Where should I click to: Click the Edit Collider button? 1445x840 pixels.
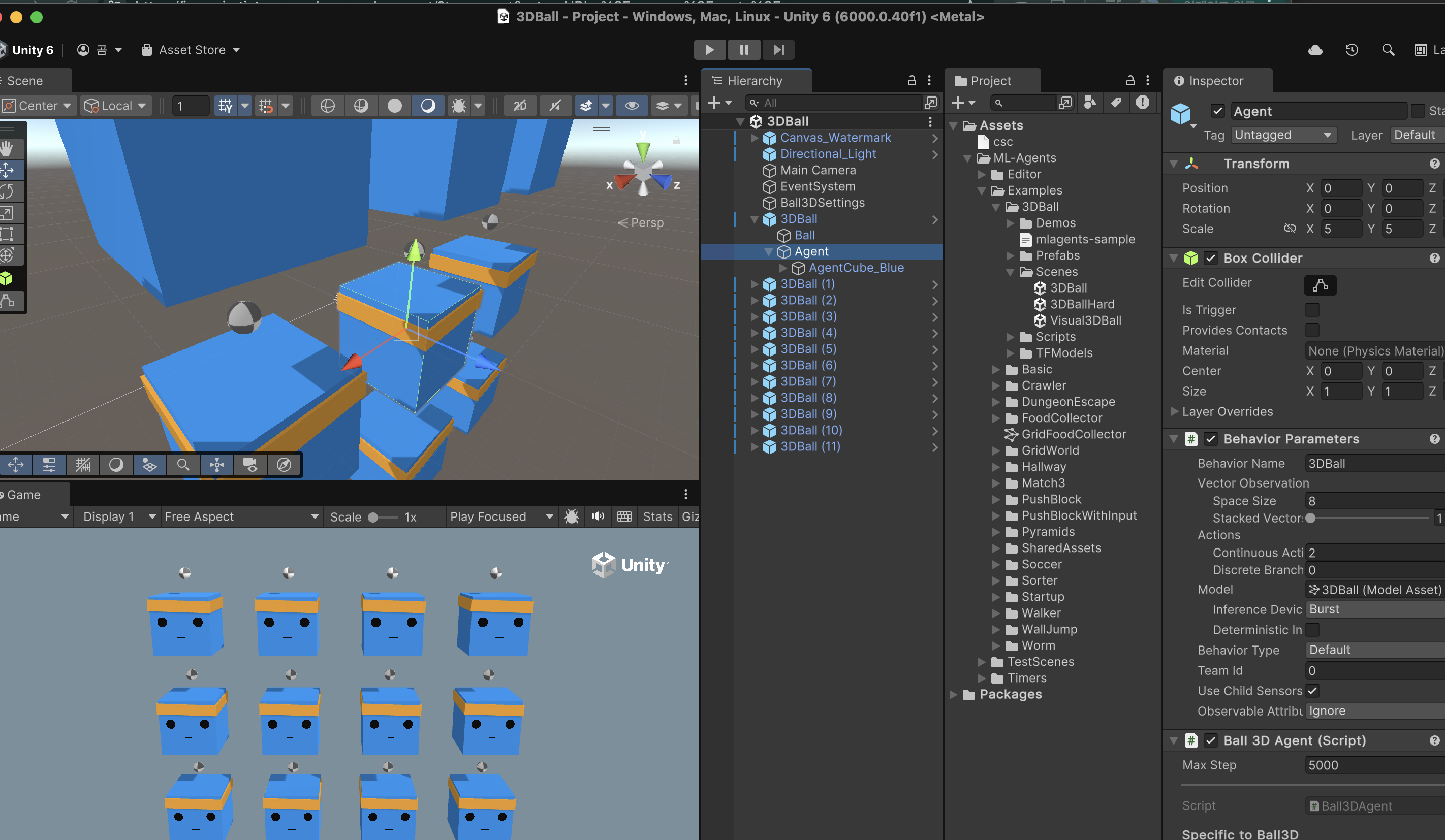pyautogui.click(x=1320, y=285)
